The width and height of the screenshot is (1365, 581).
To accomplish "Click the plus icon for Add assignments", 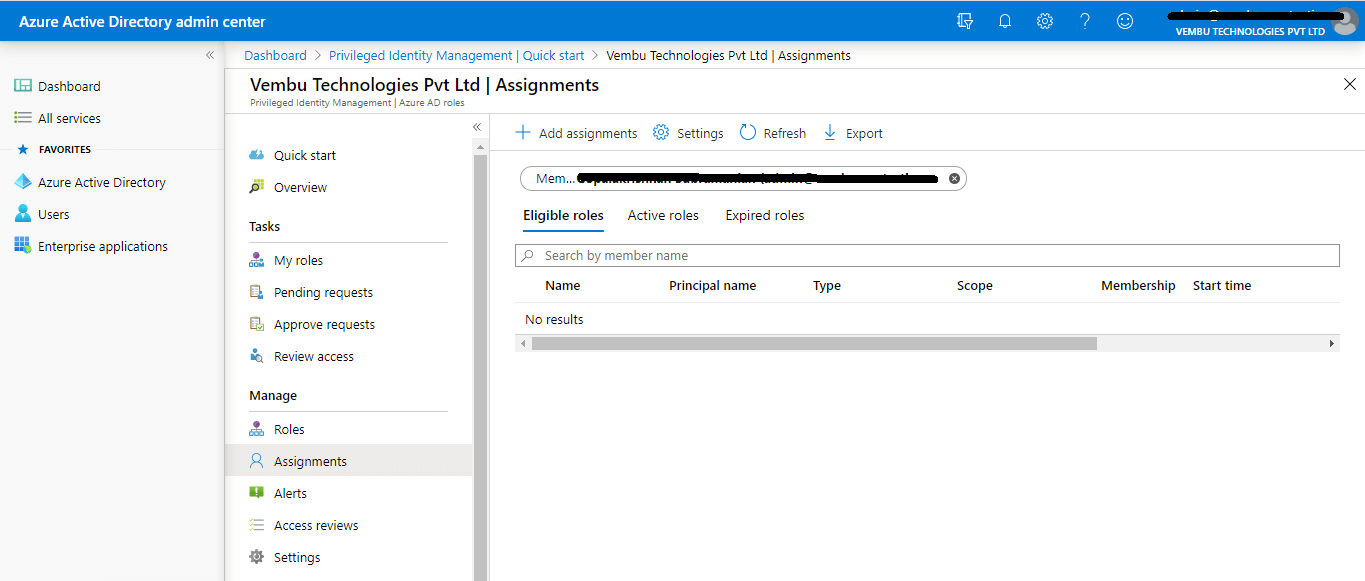I will tap(523, 133).
